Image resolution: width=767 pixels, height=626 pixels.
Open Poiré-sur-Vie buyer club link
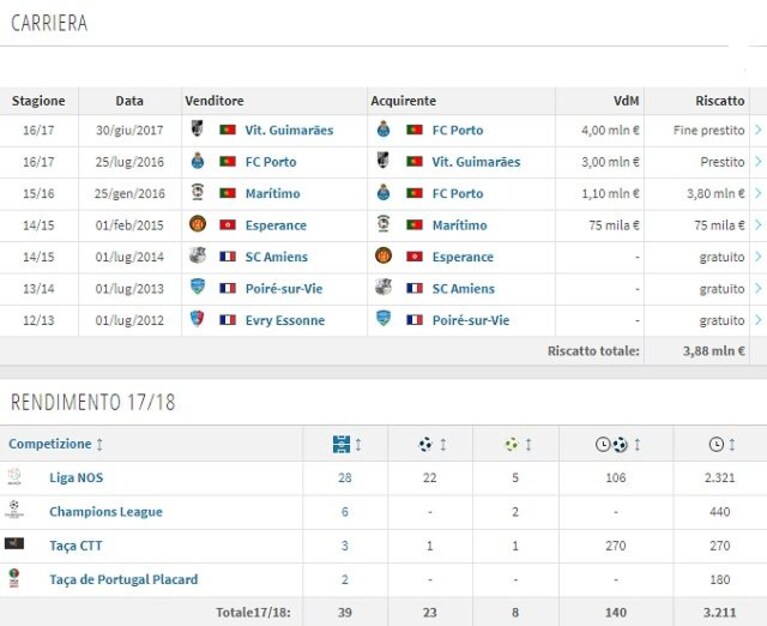(471, 320)
